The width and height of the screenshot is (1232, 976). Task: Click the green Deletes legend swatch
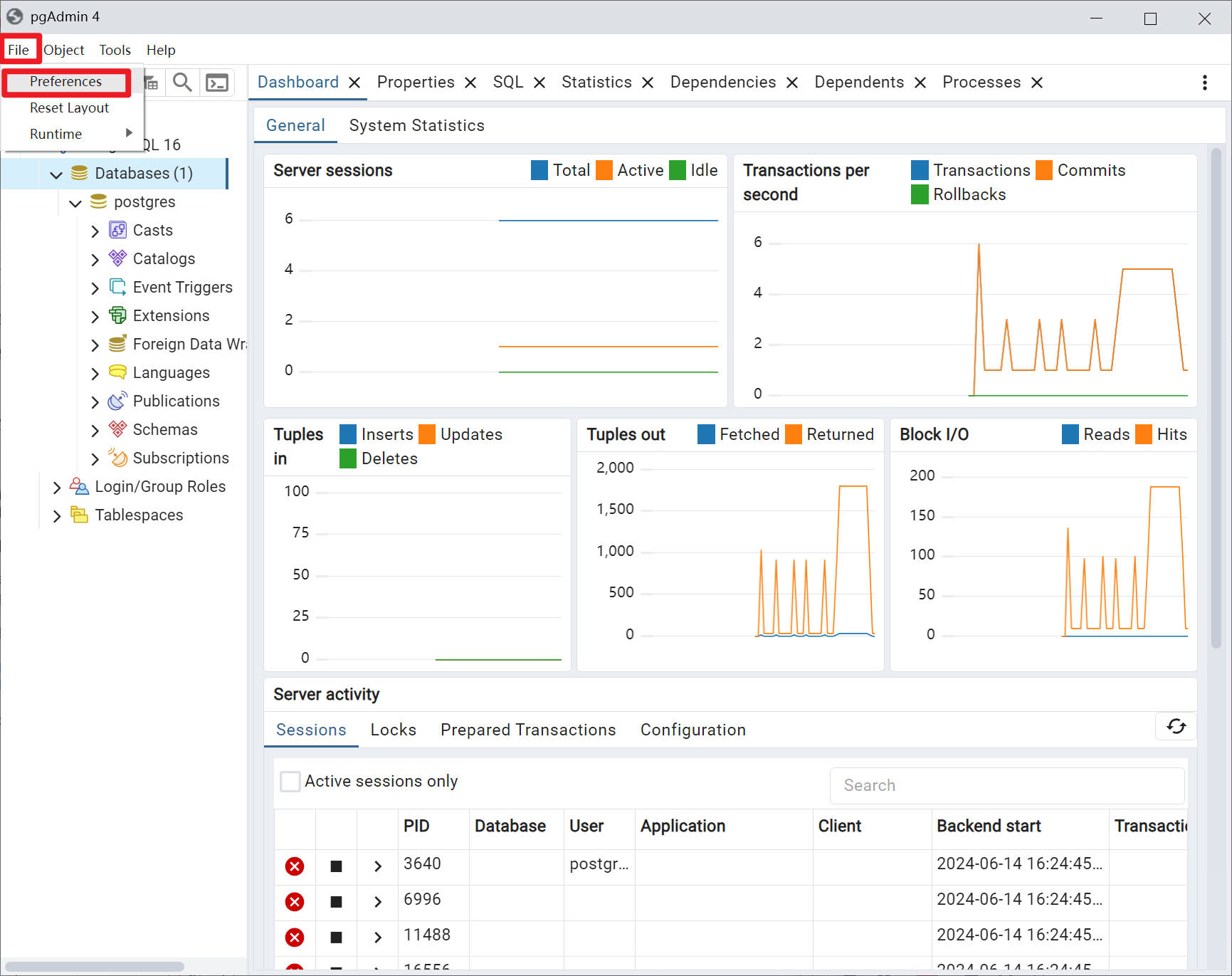(x=348, y=458)
